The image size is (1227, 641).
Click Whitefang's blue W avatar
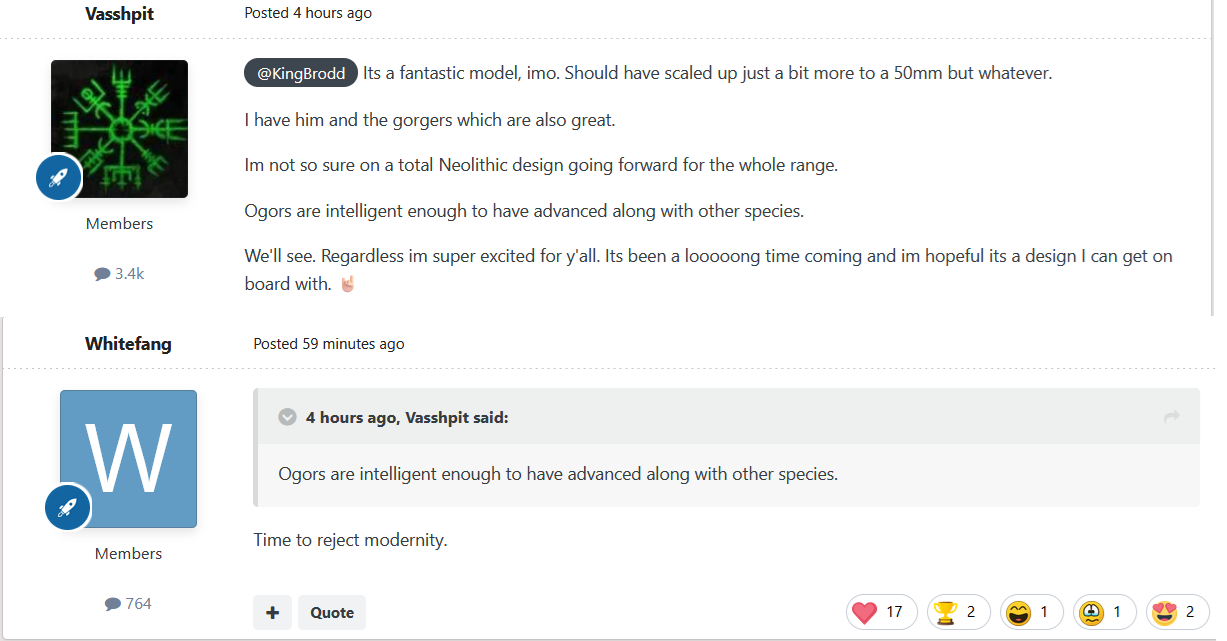click(x=129, y=458)
